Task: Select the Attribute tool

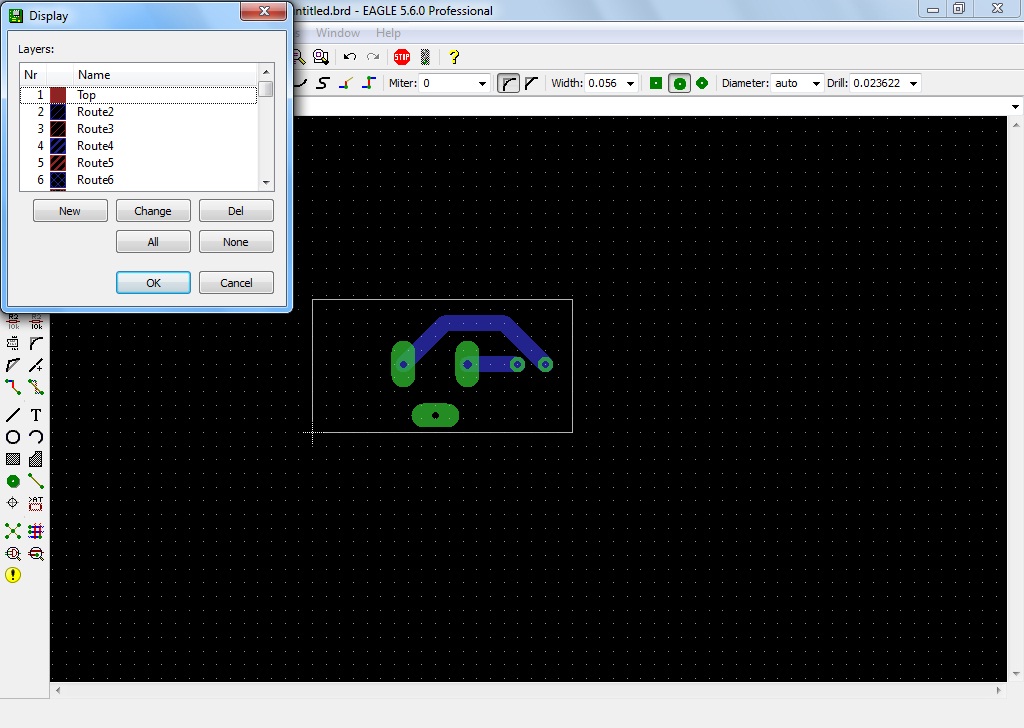Action: tap(36, 503)
